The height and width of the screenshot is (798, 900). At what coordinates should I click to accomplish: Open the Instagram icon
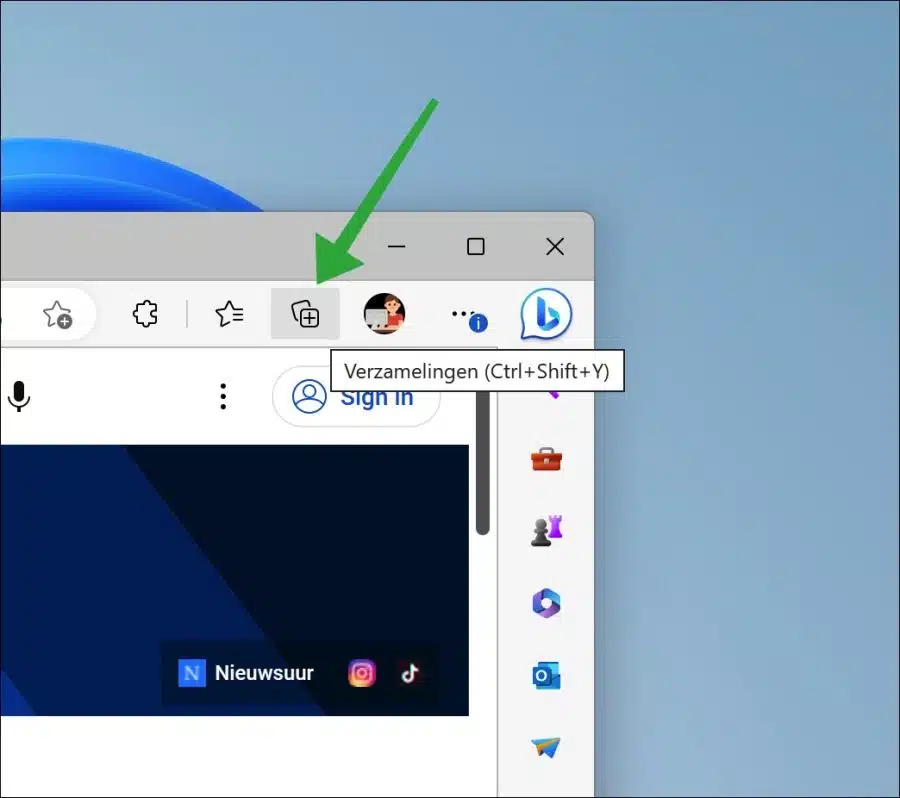[x=362, y=673]
